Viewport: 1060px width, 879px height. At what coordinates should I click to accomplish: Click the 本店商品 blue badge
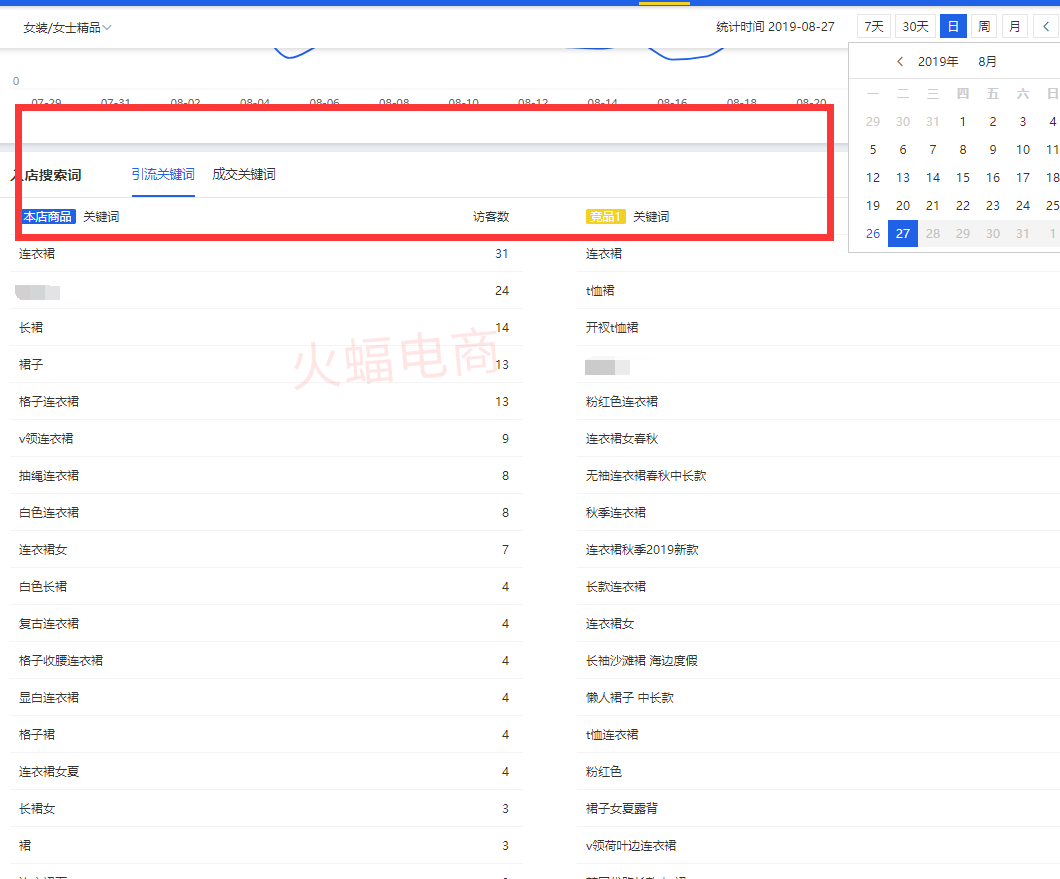47,217
